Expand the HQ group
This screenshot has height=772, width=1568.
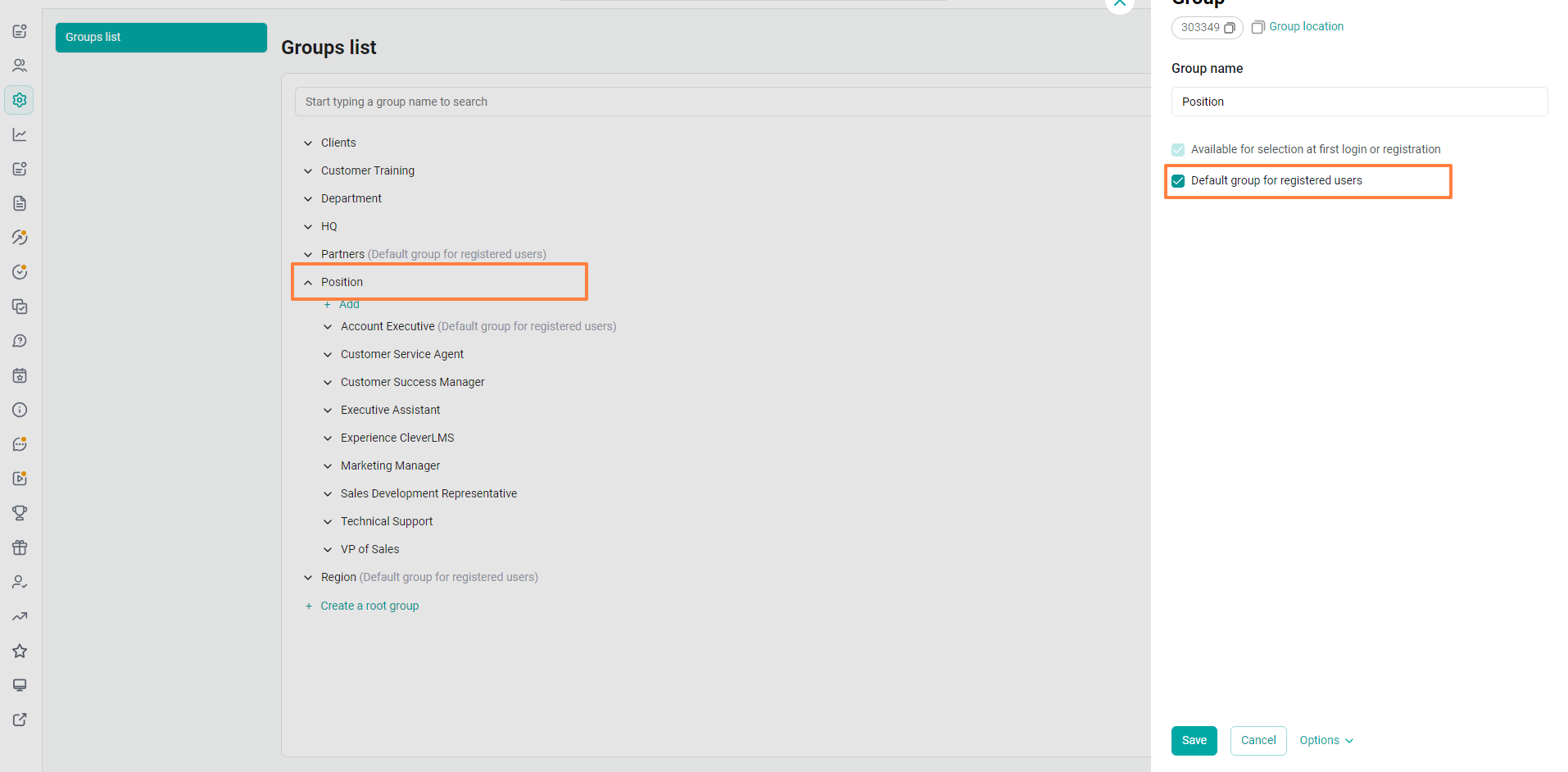point(308,227)
